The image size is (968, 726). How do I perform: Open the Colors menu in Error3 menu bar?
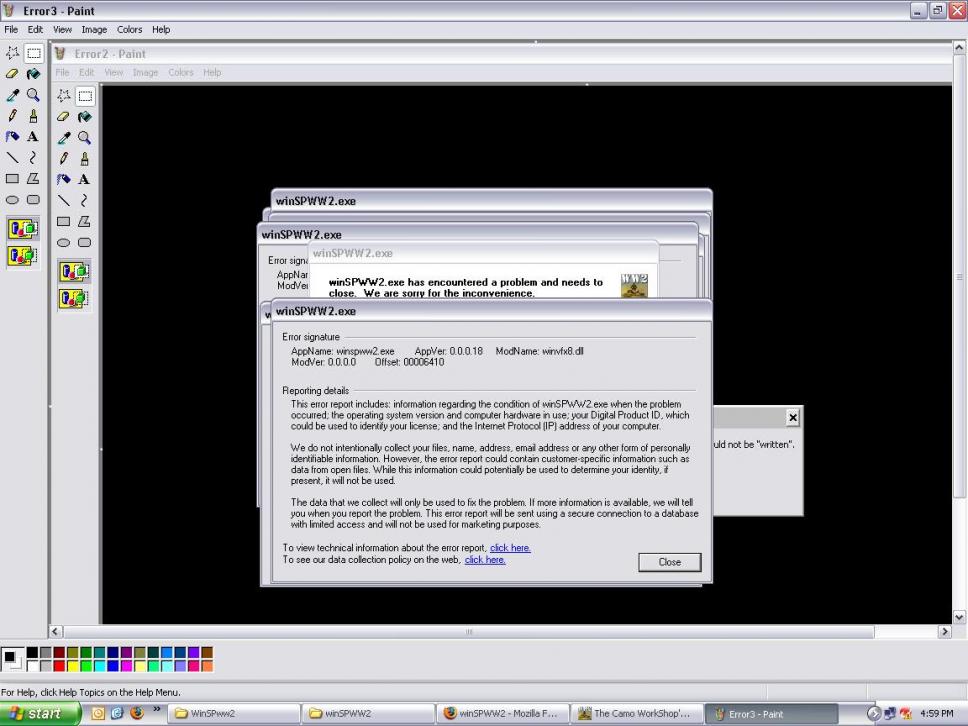tap(129, 30)
